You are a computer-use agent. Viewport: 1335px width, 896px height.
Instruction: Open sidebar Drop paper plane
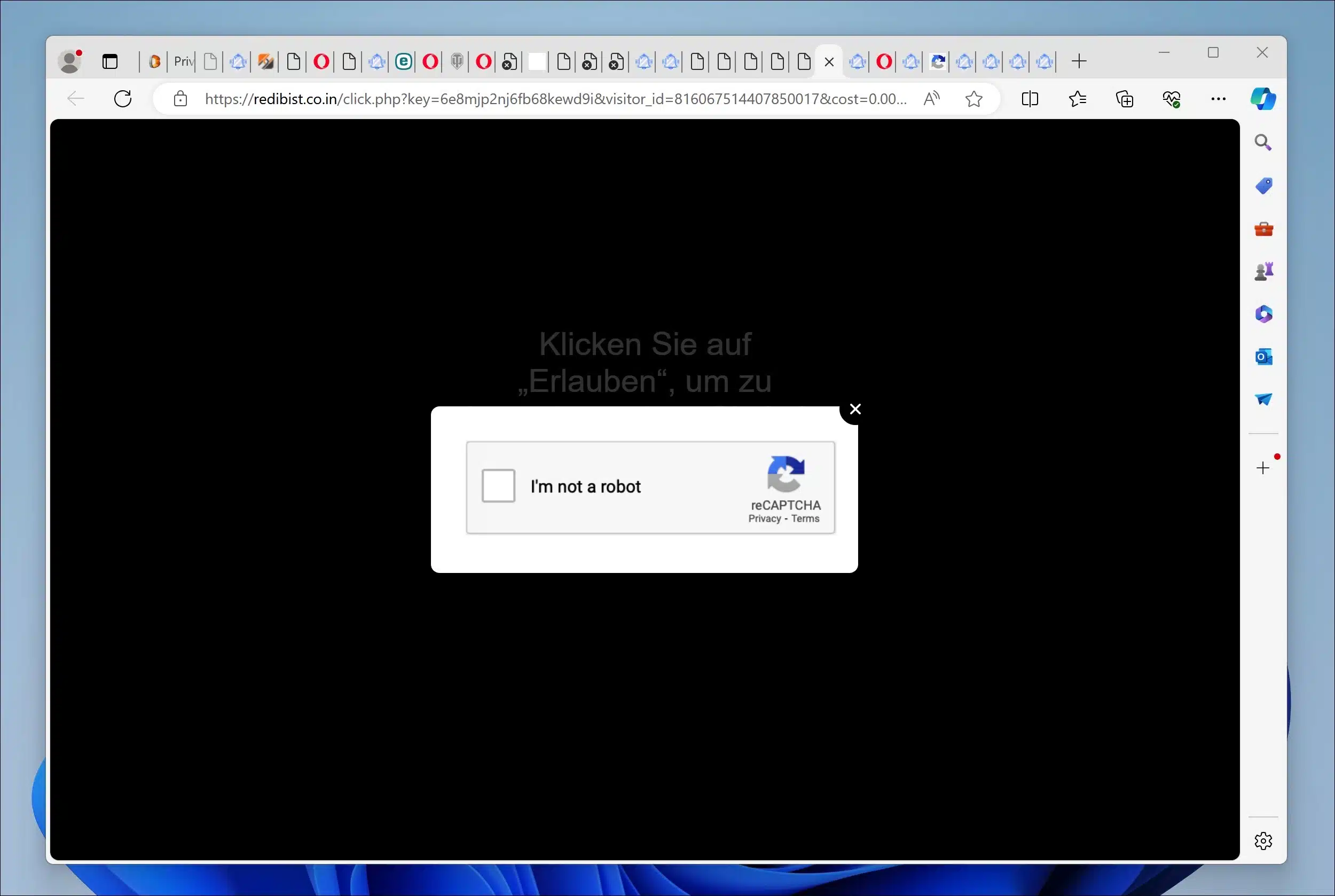pyautogui.click(x=1263, y=399)
